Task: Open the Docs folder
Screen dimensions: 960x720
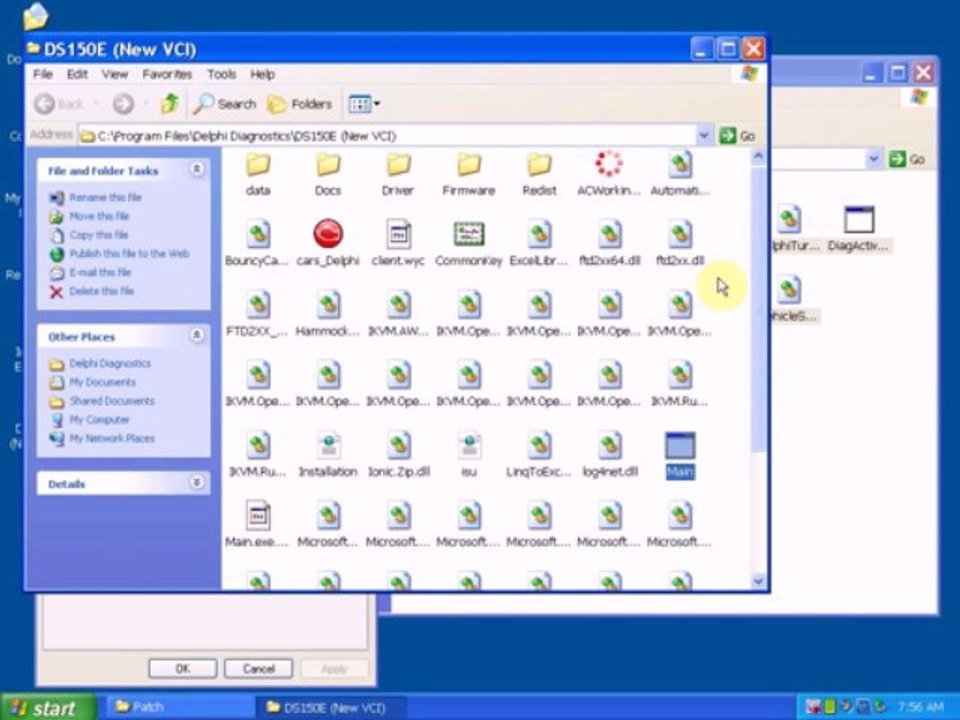Action: pyautogui.click(x=328, y=173)
